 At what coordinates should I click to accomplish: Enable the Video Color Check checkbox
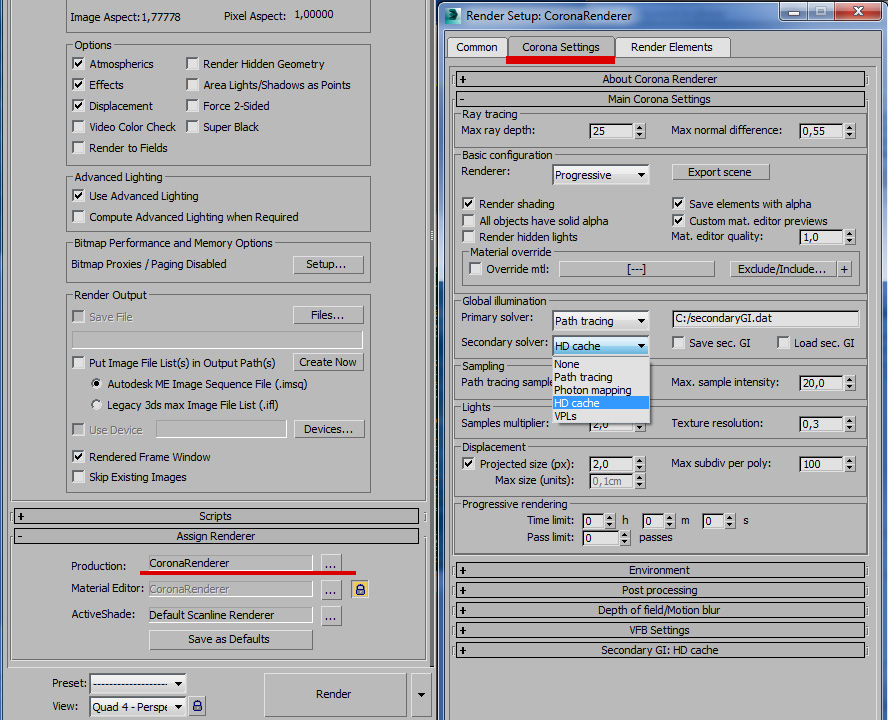79,127
